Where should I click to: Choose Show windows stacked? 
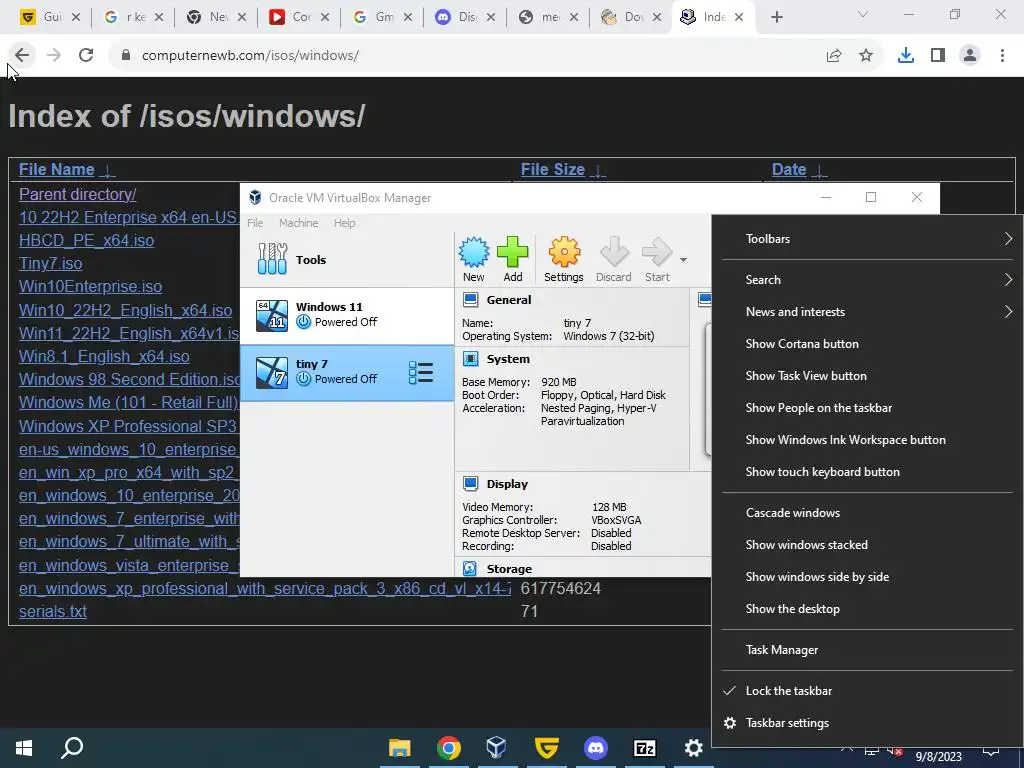click(867, 545)
